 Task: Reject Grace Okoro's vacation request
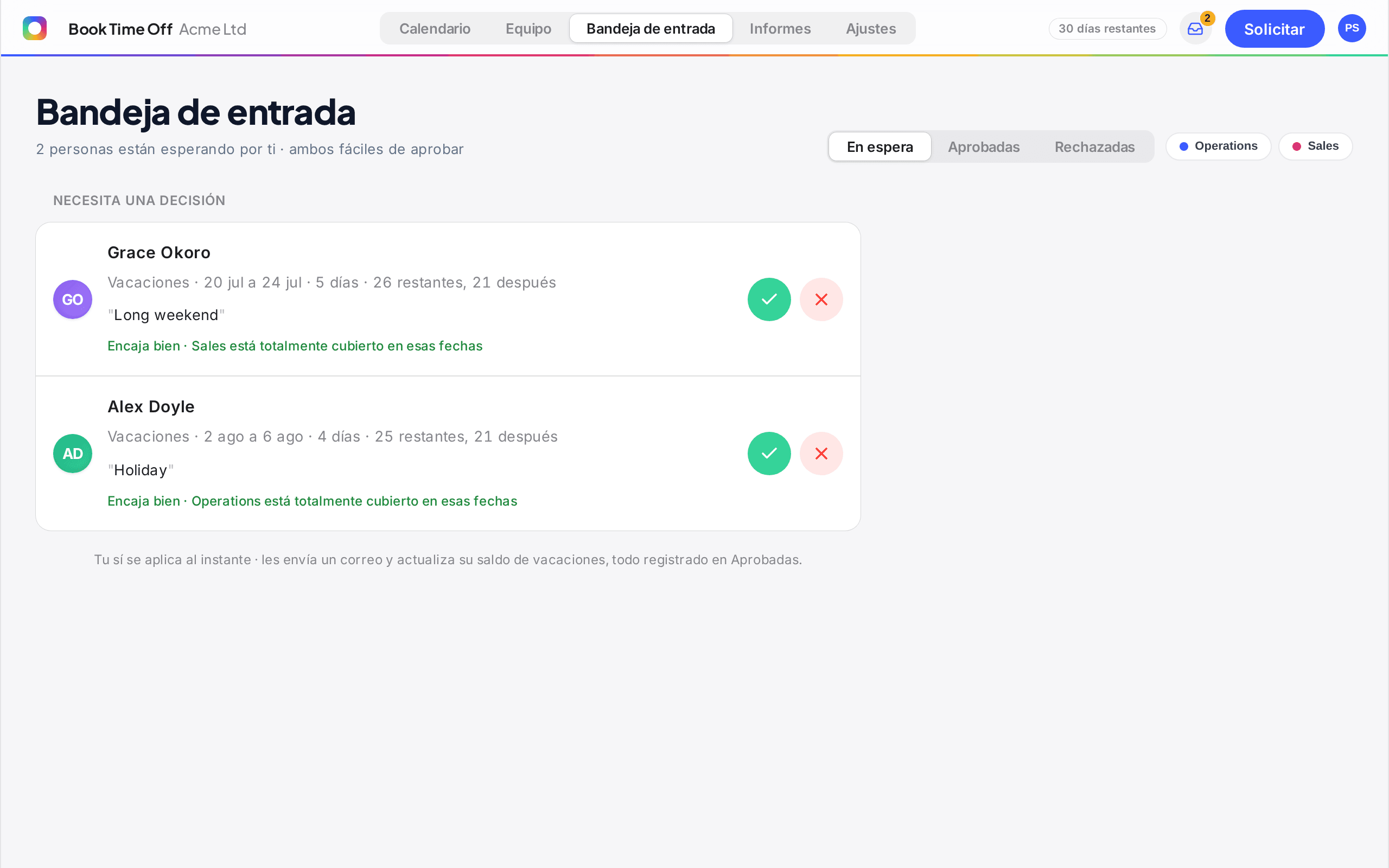pyautogui.click(x=821, y=299)
